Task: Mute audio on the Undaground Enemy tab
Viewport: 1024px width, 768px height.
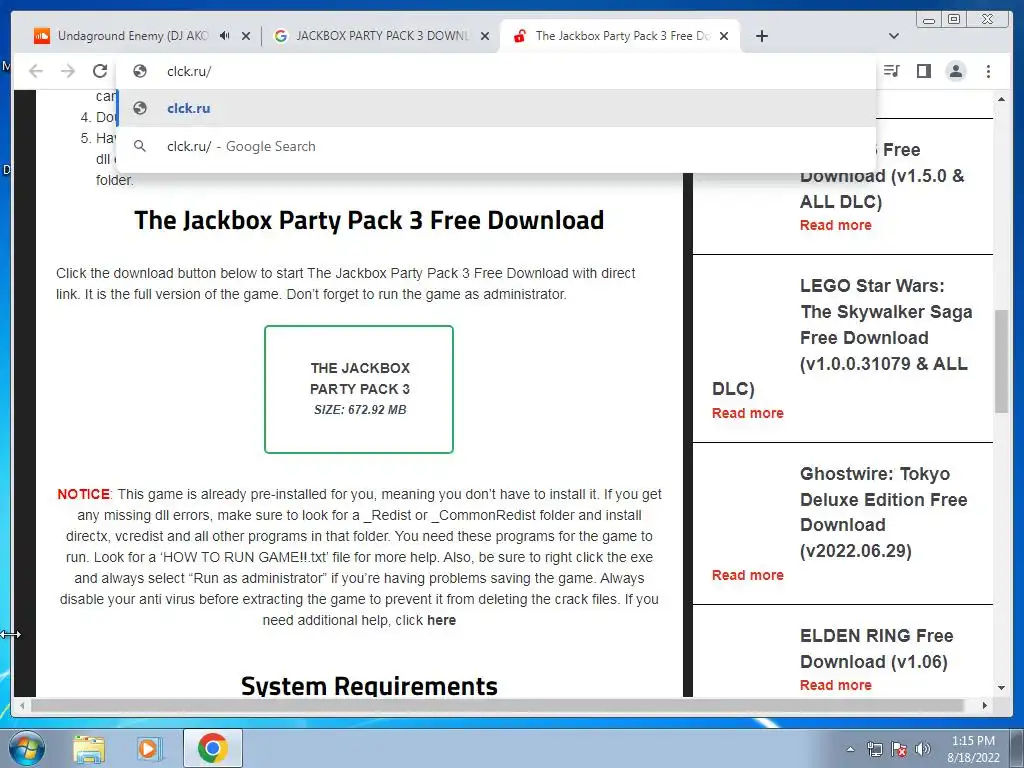Action: [225, 36]
